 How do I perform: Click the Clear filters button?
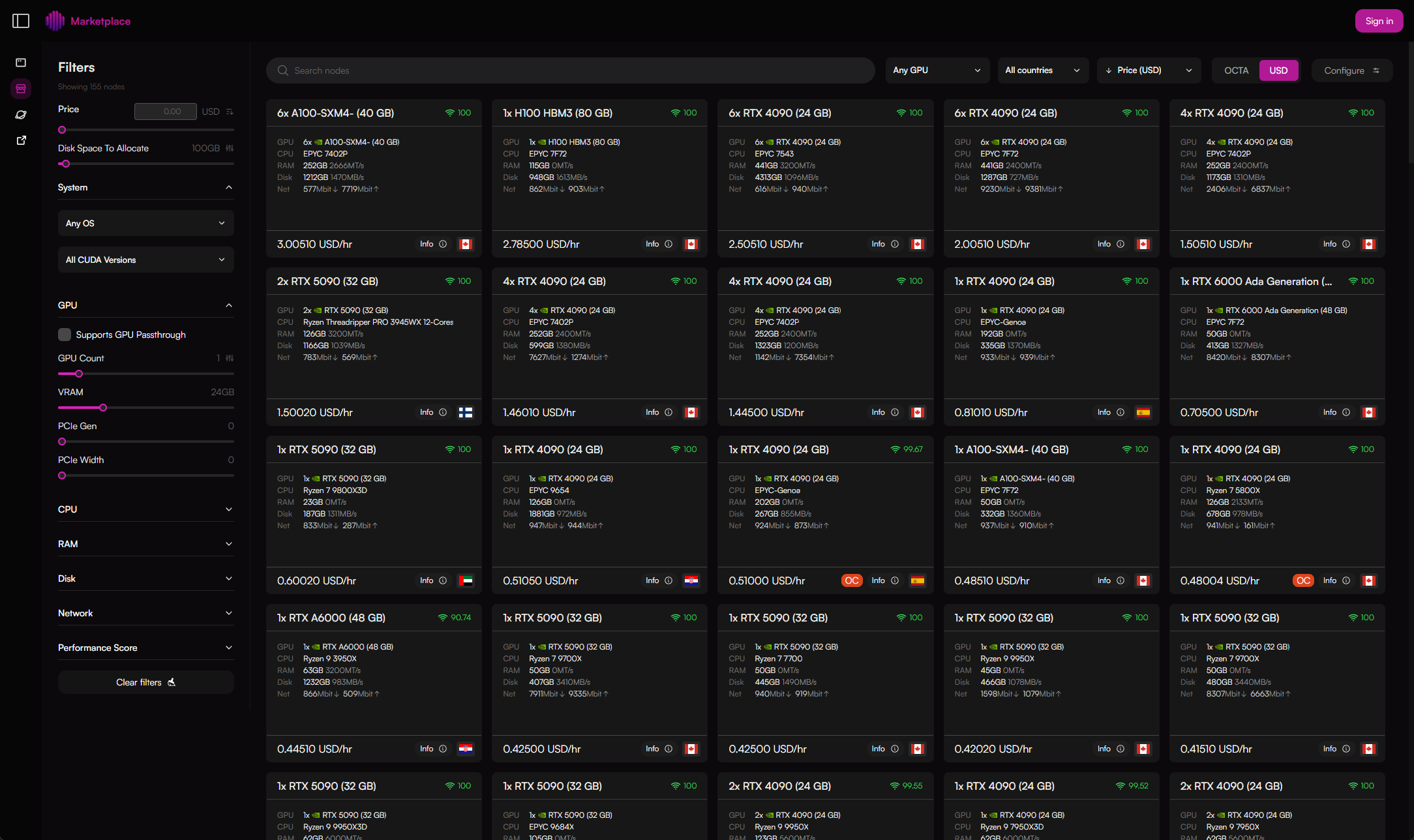(x=145, y=682)
